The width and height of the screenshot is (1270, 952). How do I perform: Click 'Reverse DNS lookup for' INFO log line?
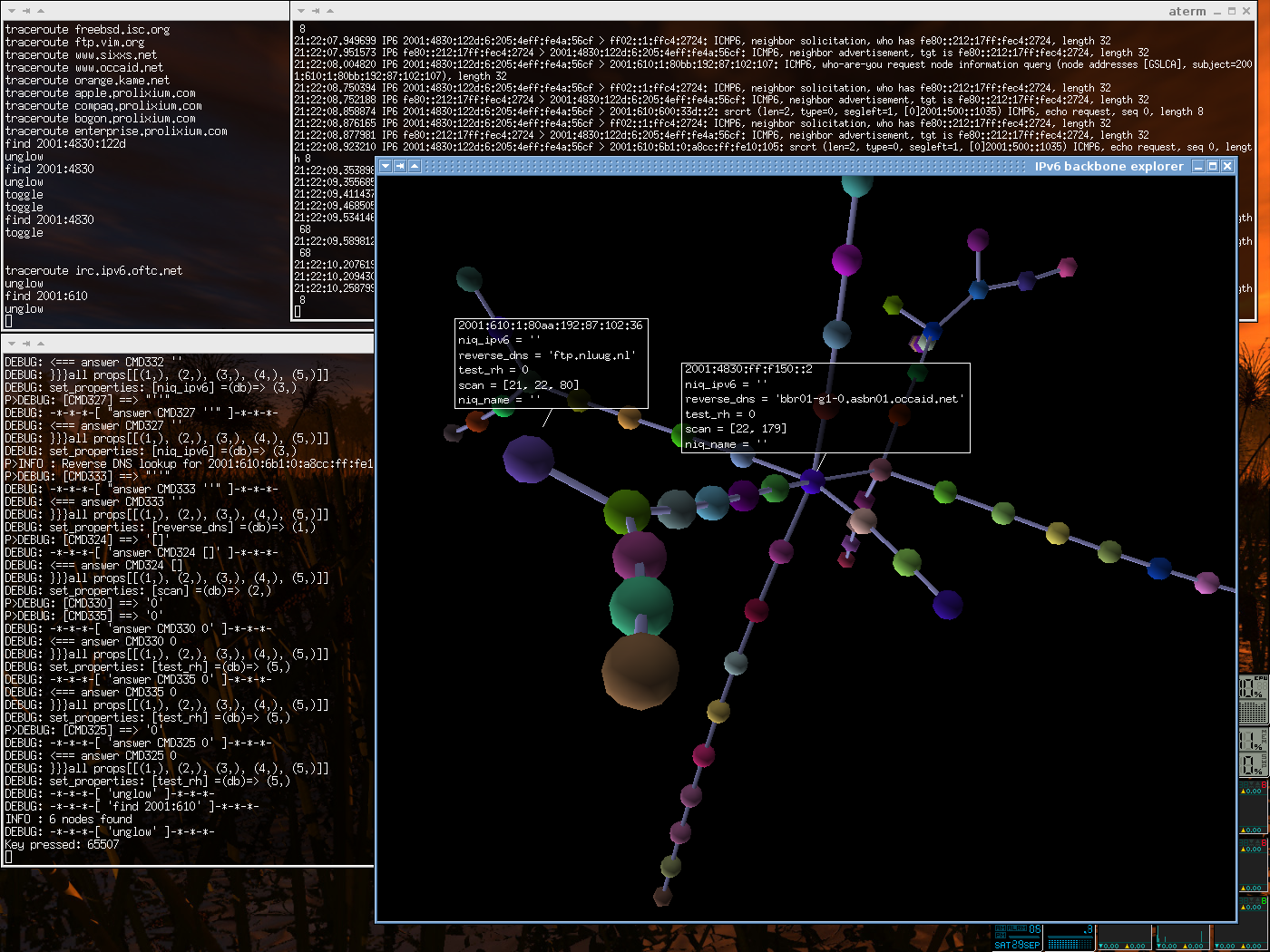(x=189, y=464)
